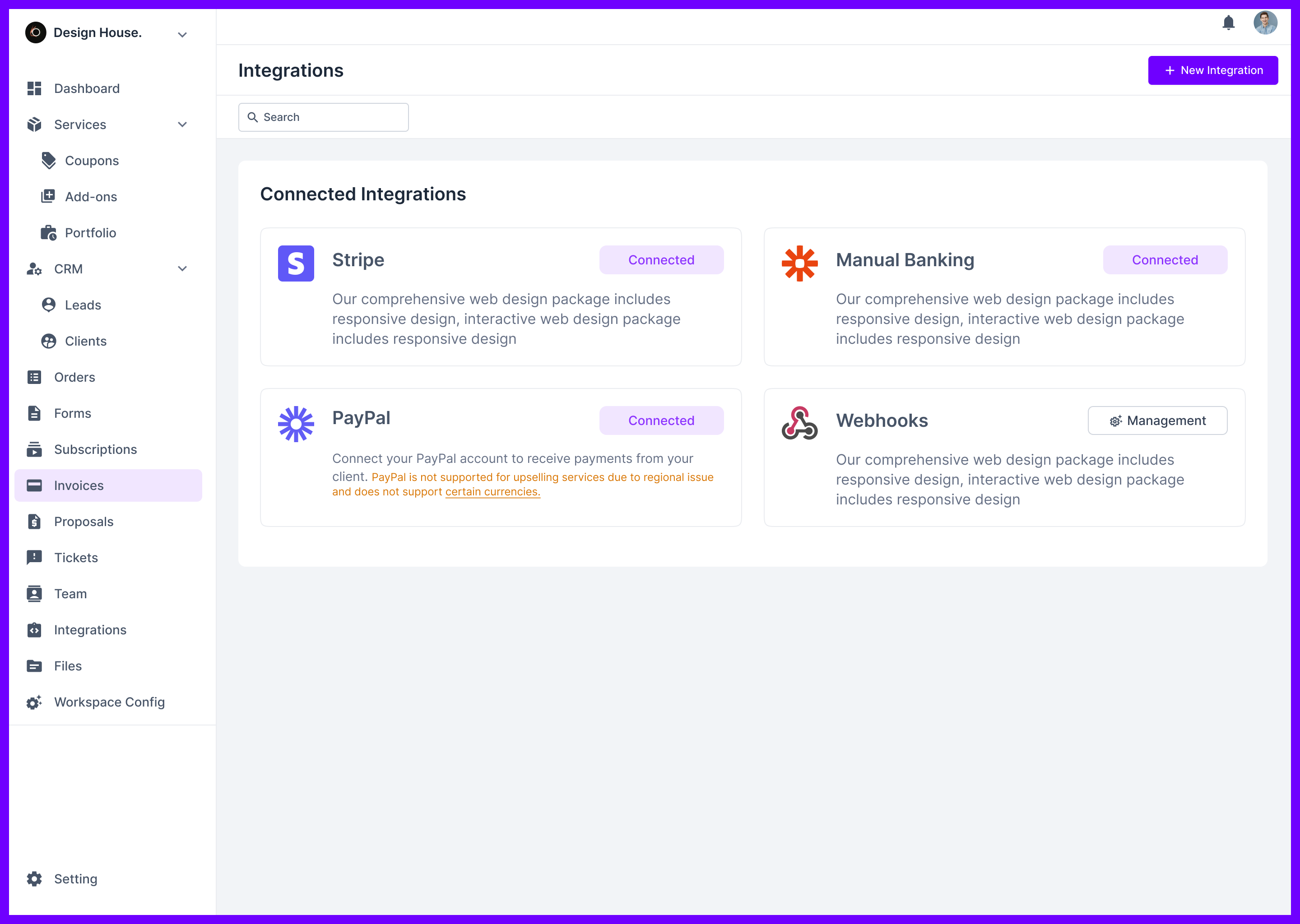
Task: Open notifications via the bell icon
Action: [1228, 23]
